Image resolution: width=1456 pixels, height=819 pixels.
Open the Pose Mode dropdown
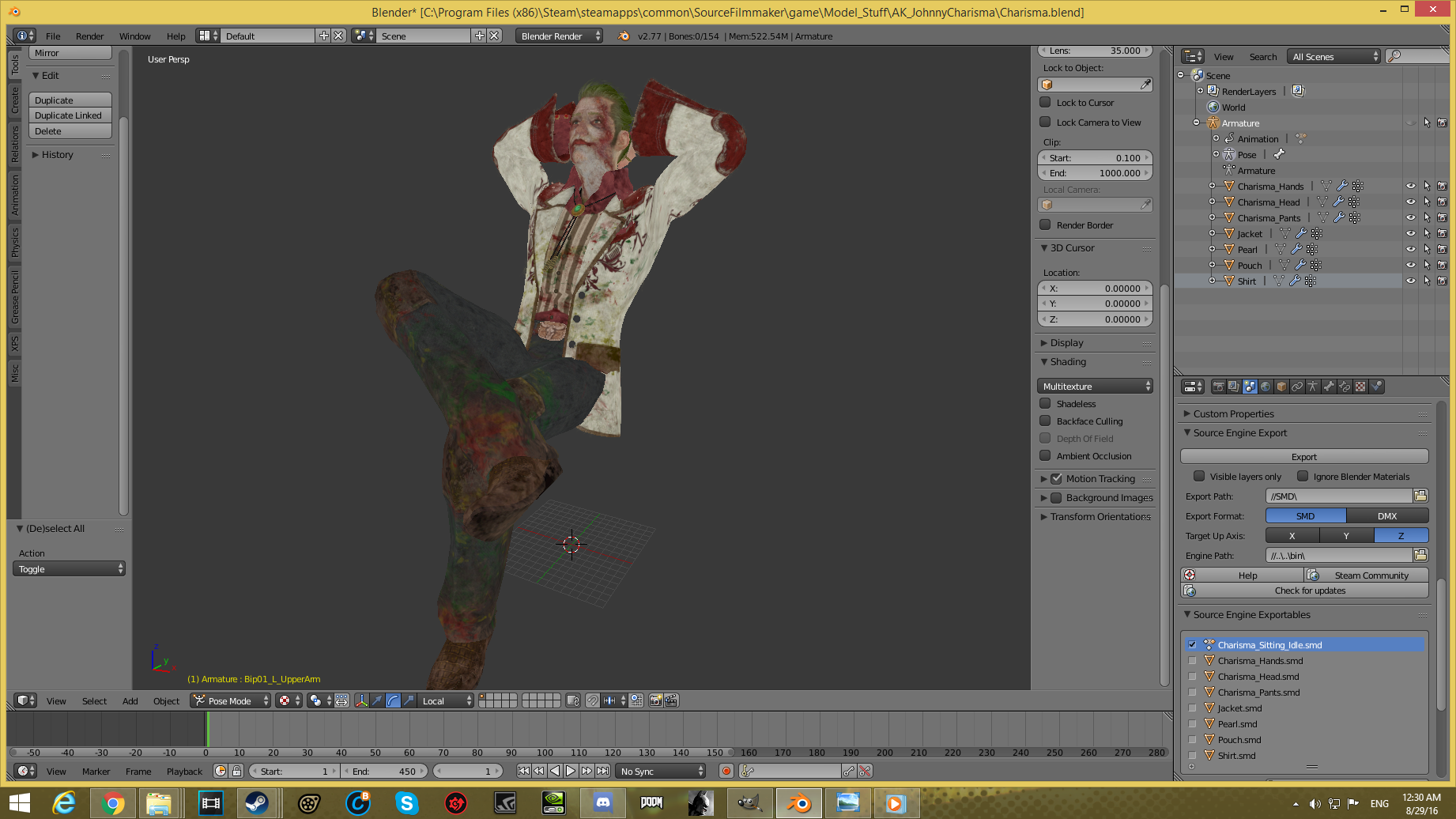(x=230, y=701)
